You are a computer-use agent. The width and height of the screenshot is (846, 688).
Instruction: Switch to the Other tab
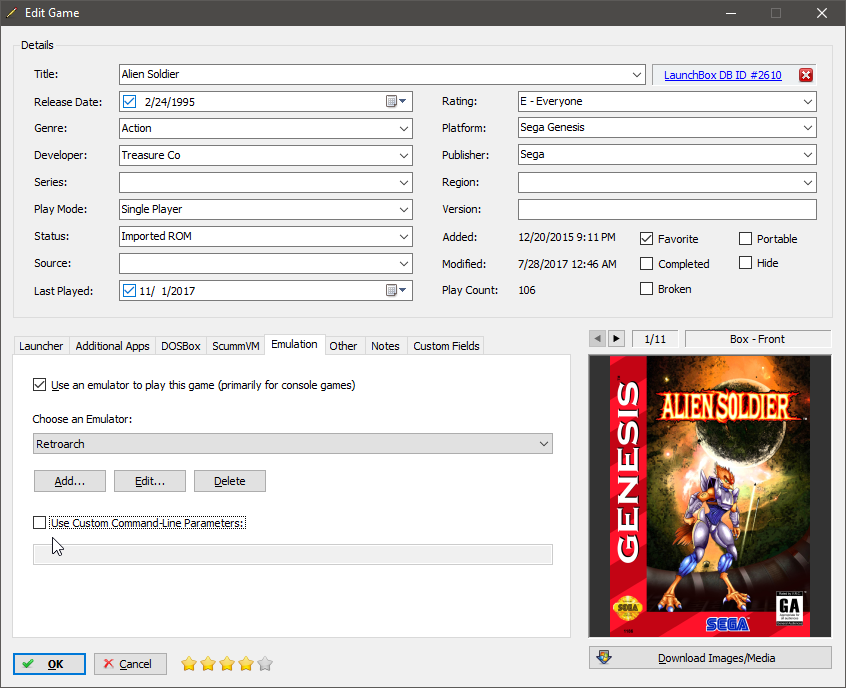(343, 346)
